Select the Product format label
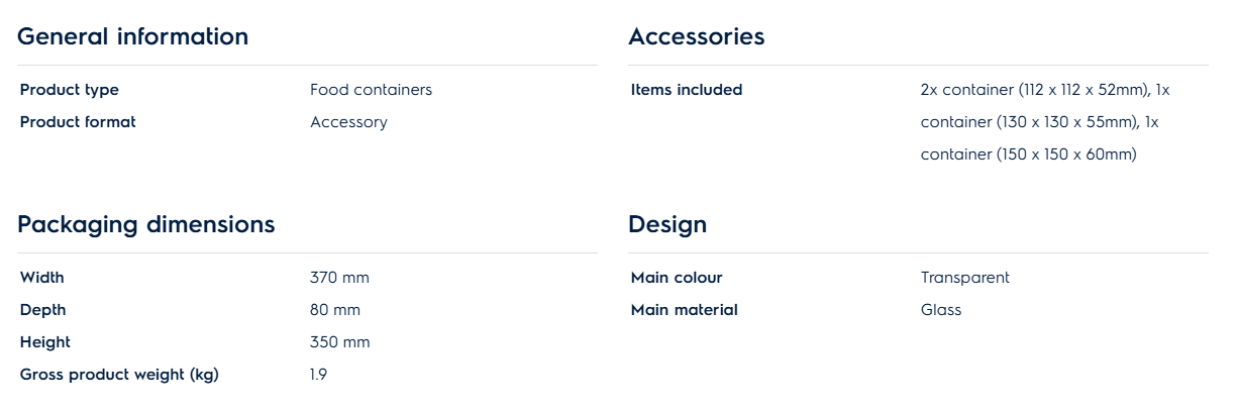1238x410 pixels. click(78, 122)
